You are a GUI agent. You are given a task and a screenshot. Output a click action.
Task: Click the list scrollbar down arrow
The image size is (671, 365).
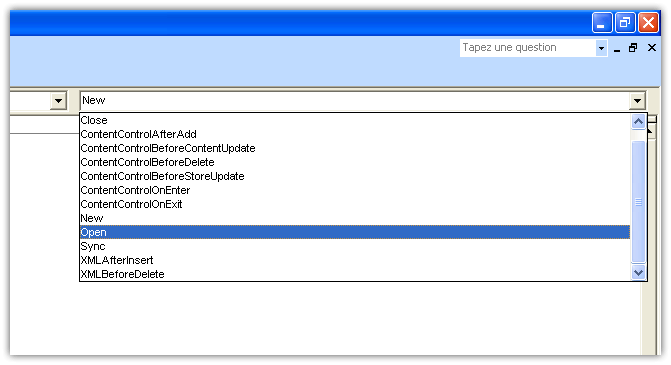point(638,272)
